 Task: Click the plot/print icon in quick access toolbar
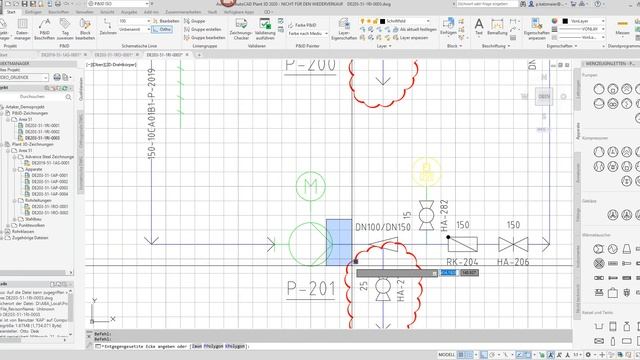[58, 4]
